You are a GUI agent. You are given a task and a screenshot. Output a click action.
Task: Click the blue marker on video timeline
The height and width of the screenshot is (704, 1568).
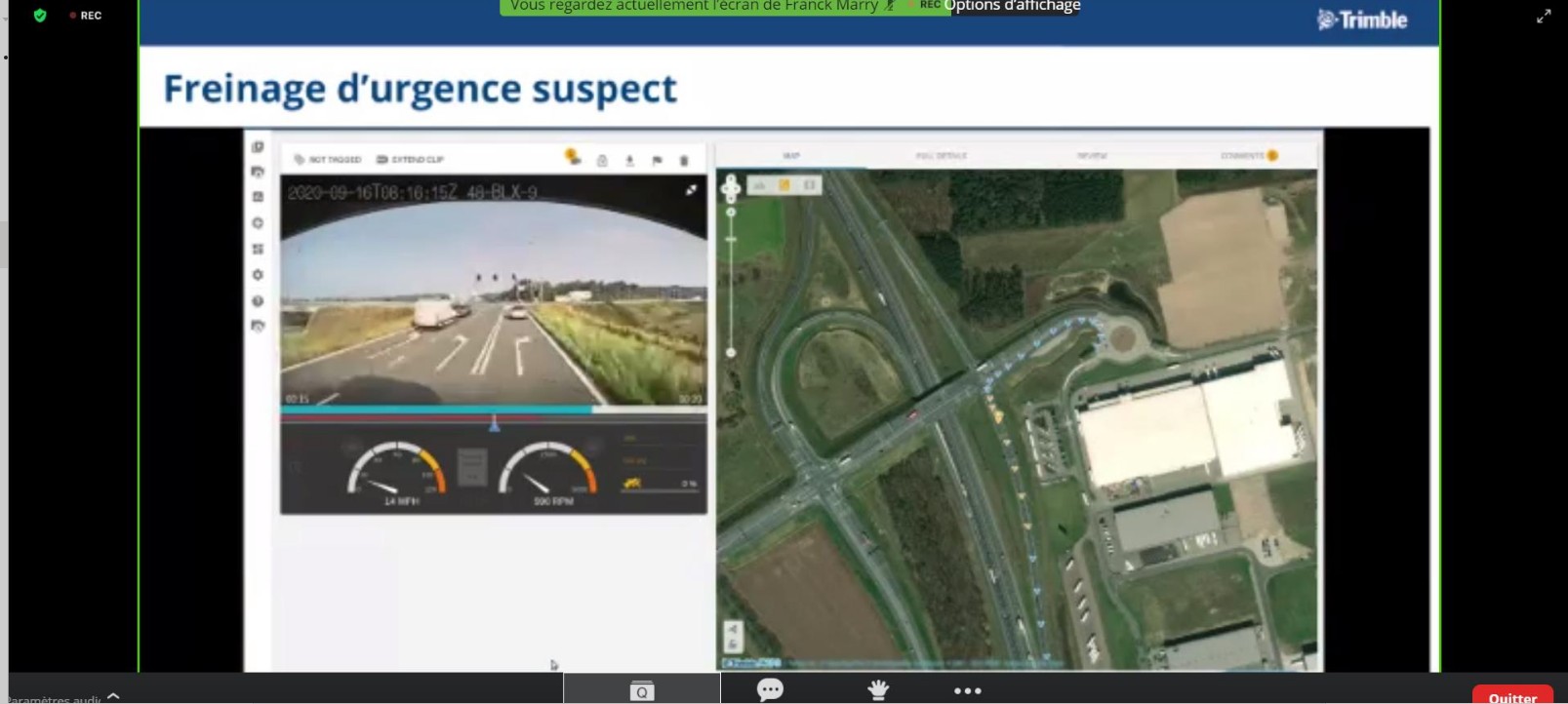(494, 423)
